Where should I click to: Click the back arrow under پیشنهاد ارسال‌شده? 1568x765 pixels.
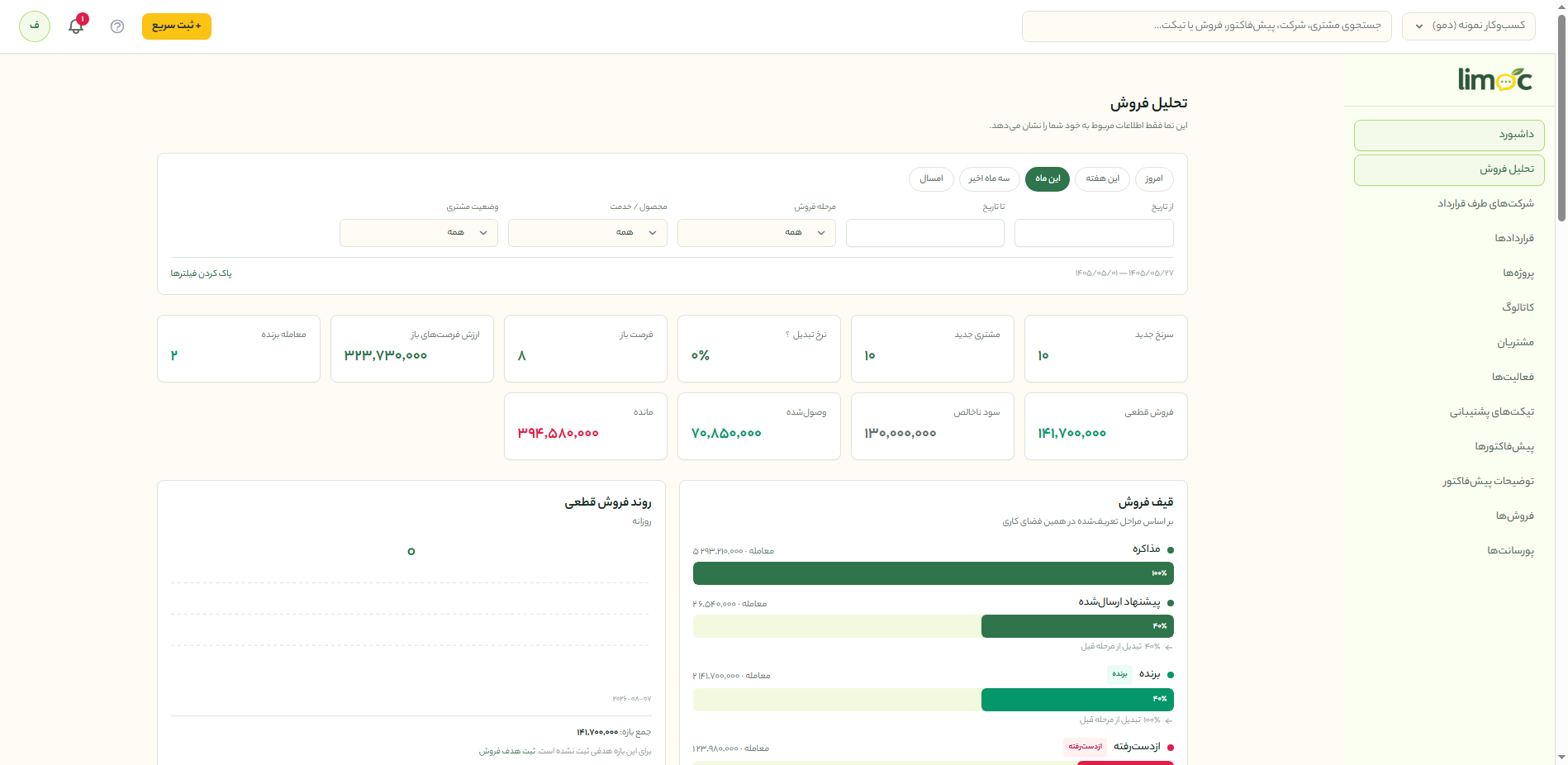(1169, 648)
